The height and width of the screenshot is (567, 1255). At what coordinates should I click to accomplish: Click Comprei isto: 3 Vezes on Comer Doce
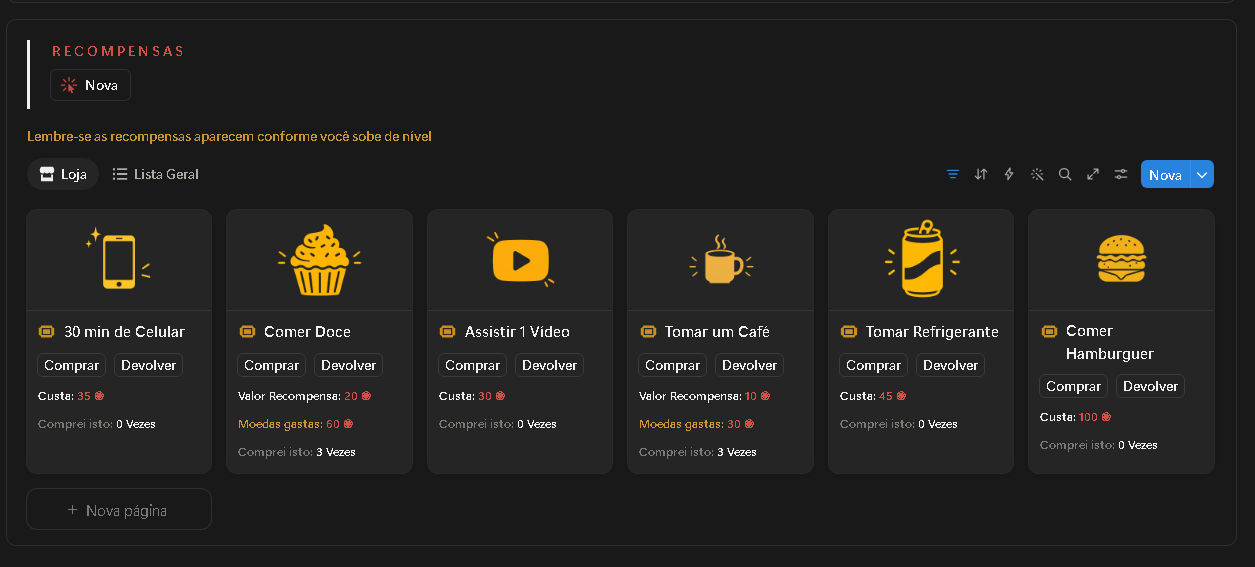(297, 452)
